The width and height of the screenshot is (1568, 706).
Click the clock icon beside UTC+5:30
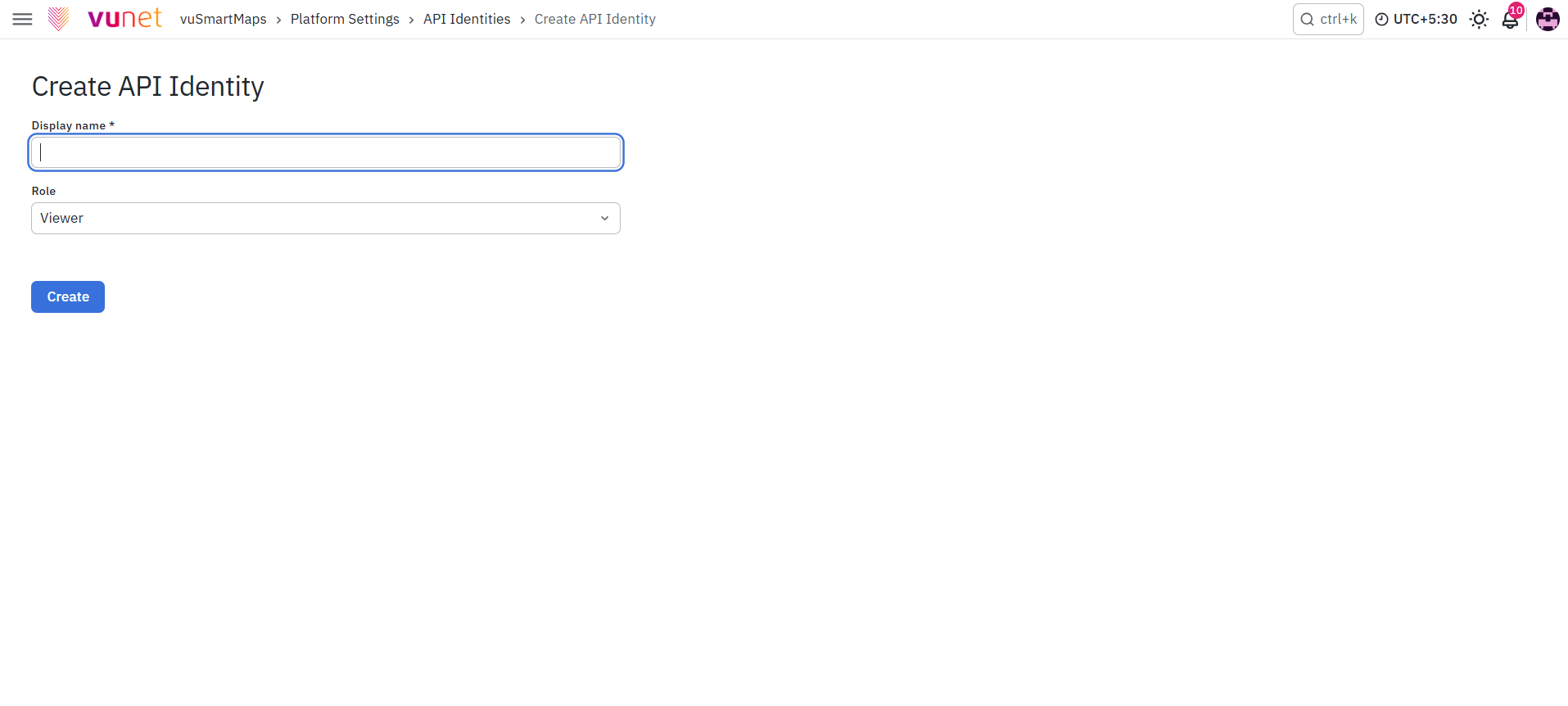(1381, 20)
